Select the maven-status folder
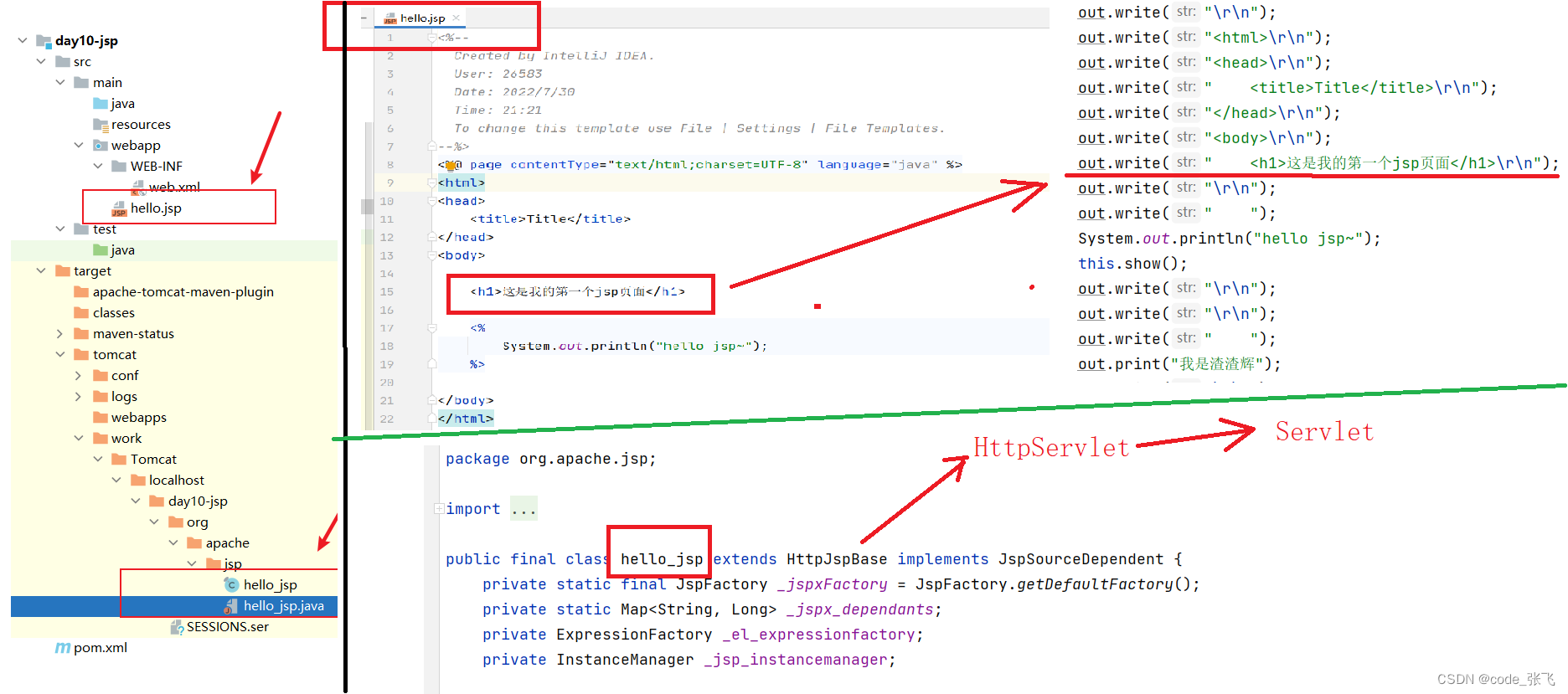1568x694 pixels. (x=133, y=334)
